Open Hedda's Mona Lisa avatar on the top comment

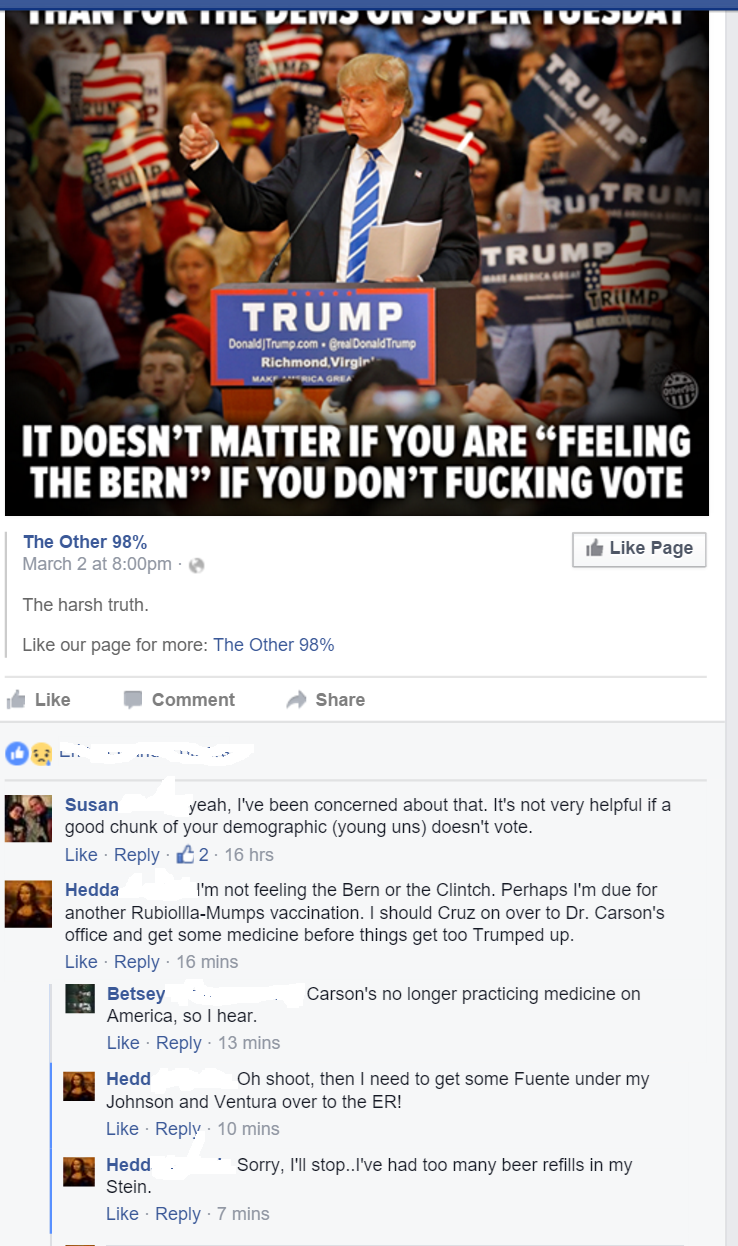pyautogui.click(x=28, y=905)
